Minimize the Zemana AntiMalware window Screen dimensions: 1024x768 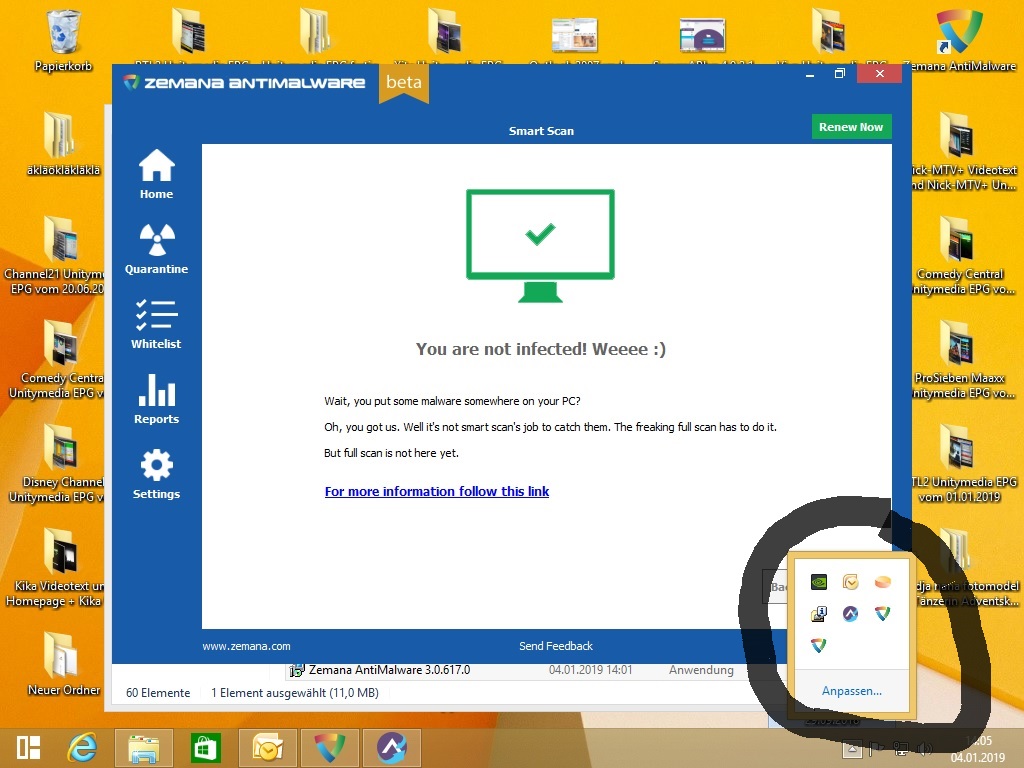click(x=810, y=74)
